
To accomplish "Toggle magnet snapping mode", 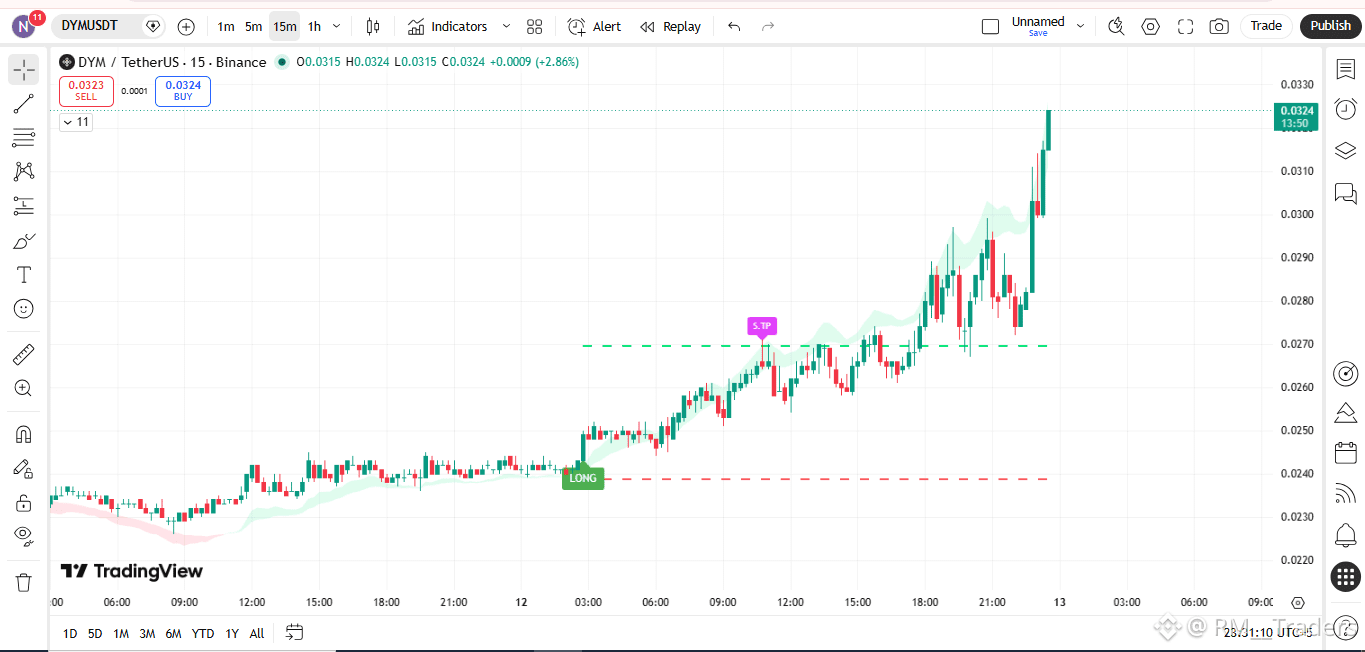I will point(24,434).
